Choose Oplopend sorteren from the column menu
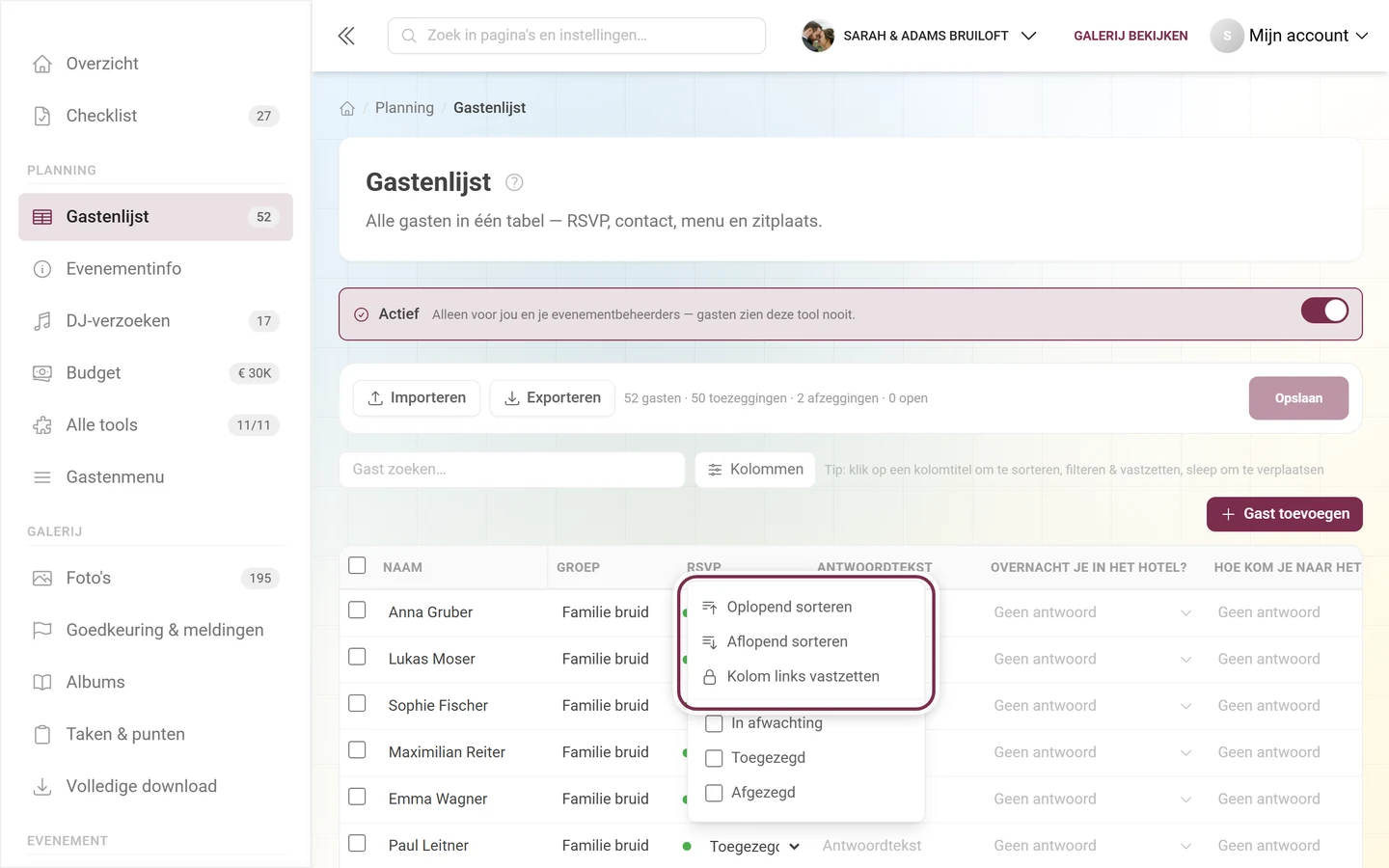The height and width of the screenshot is (868, 1389). coord(804,607)
